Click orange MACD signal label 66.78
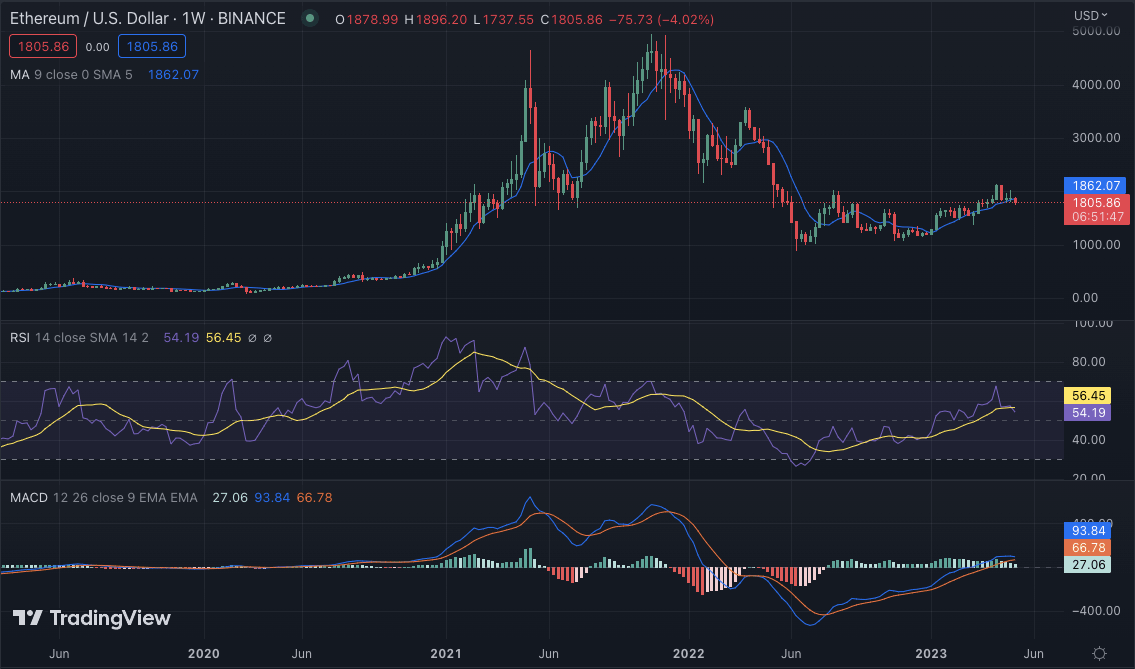Screen dimensions: 1135x669 coord(1089,547)
